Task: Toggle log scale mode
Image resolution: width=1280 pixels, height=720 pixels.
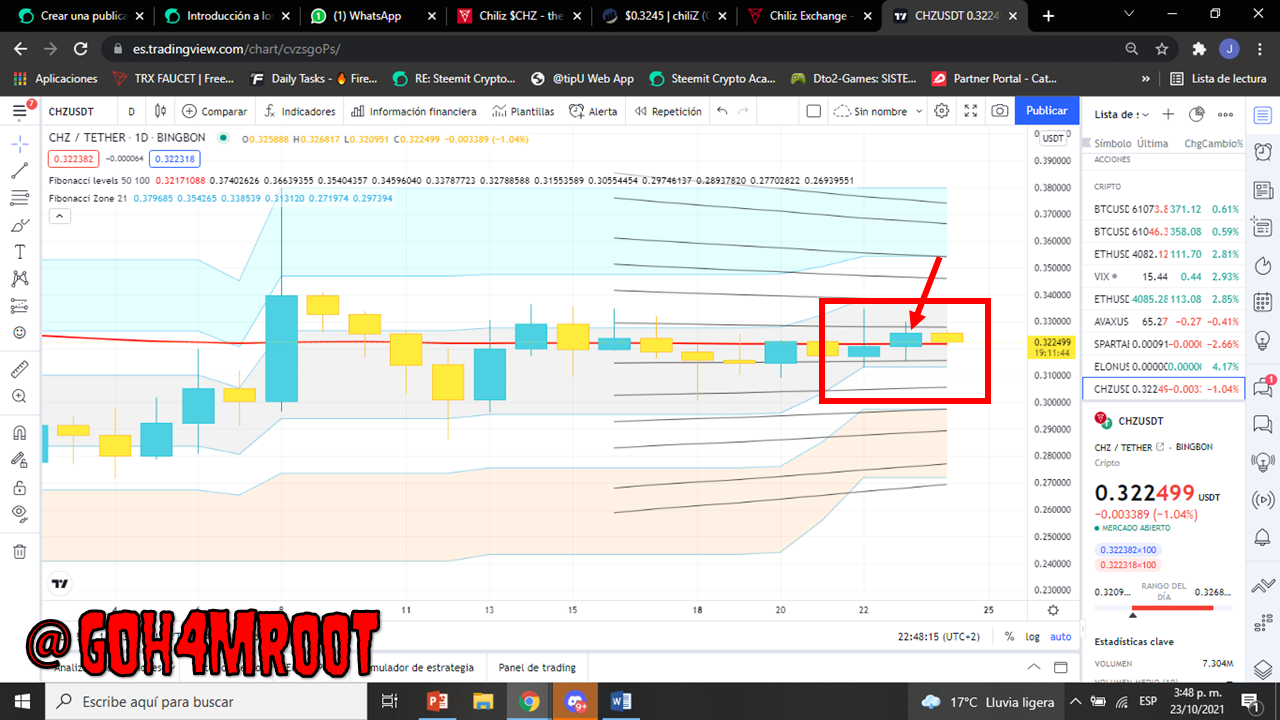Action: pos(1032,636)
